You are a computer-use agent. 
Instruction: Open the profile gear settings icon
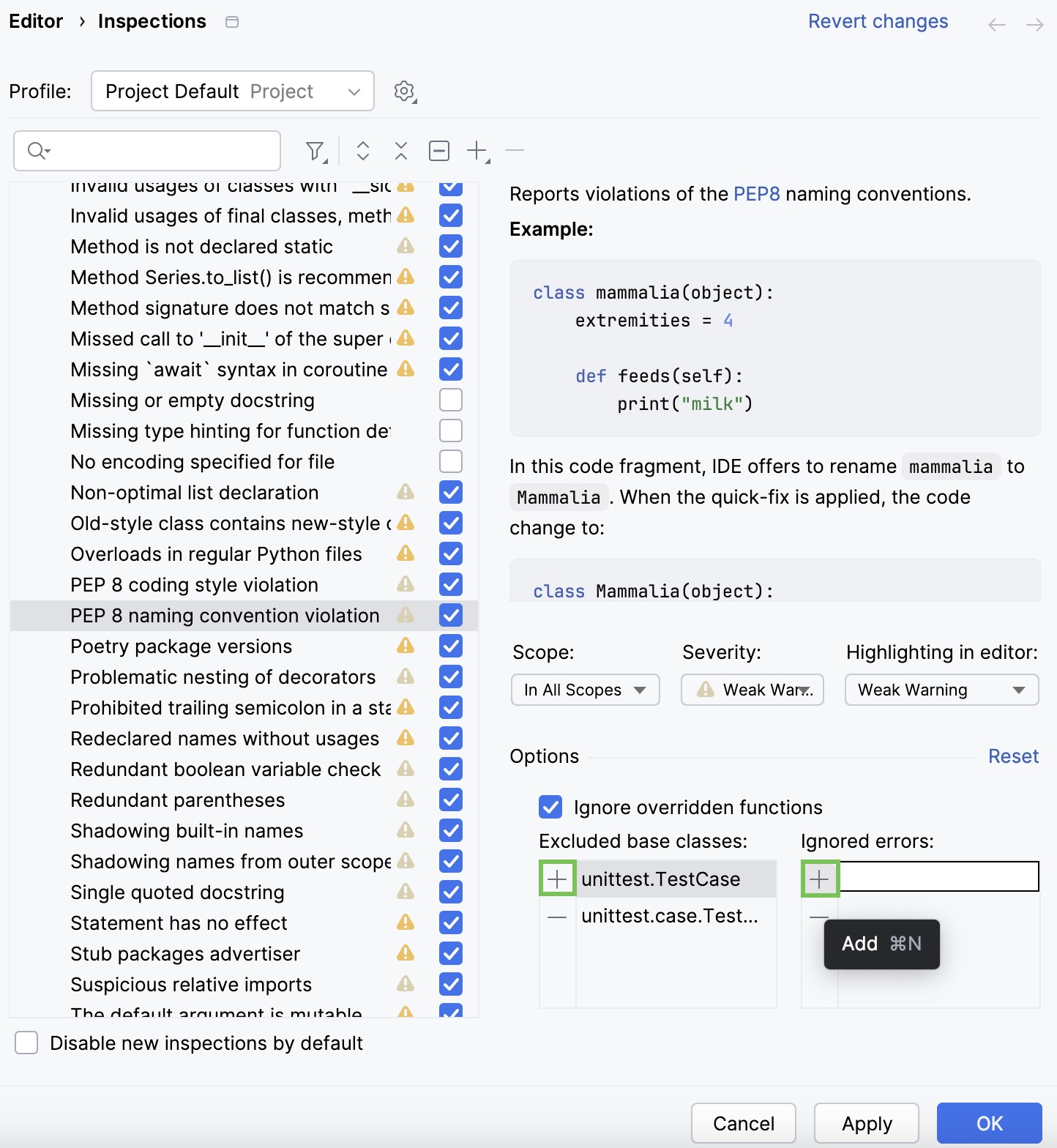pos(404,92)
